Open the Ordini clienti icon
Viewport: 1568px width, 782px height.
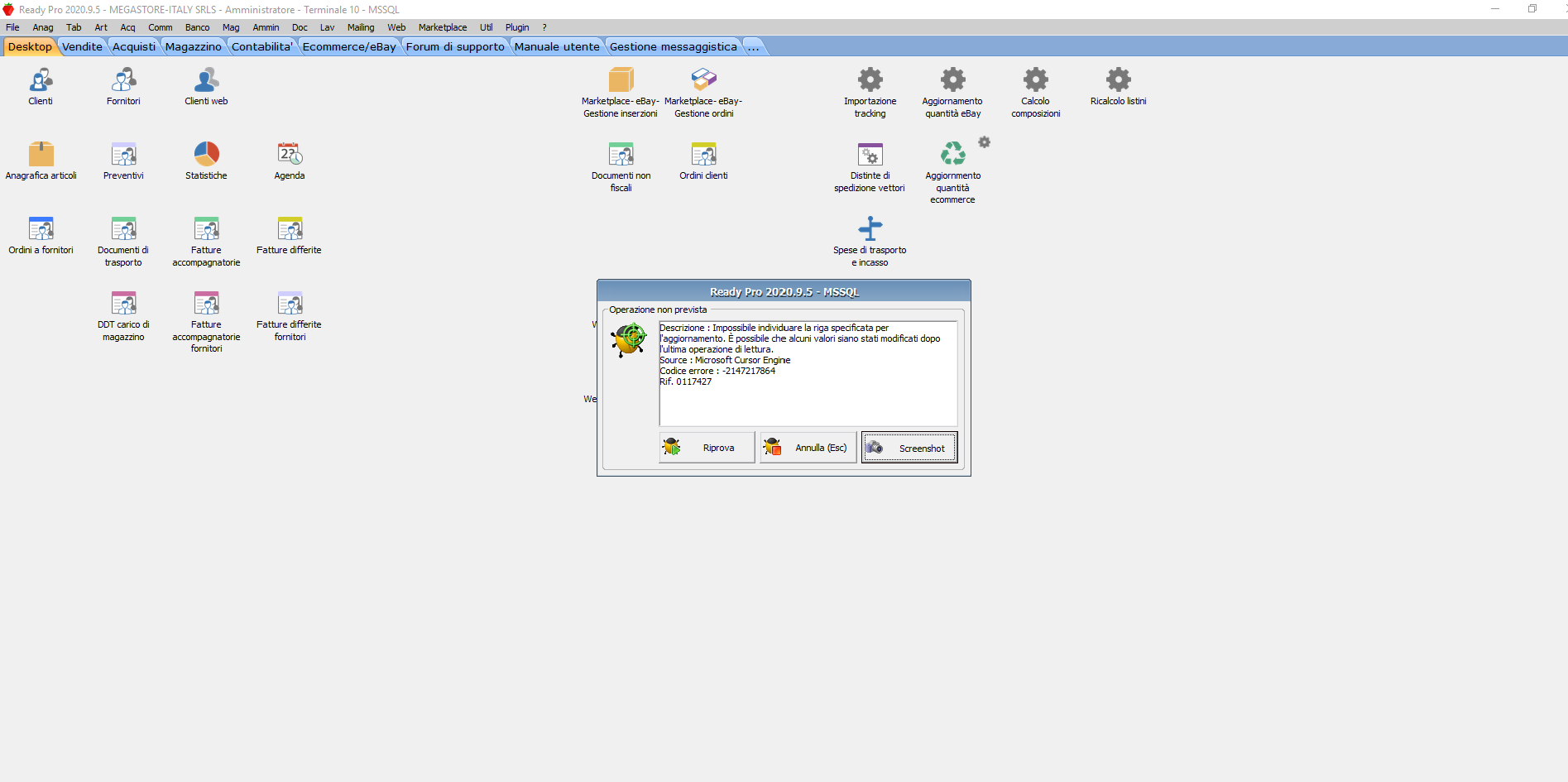point(704,154)
